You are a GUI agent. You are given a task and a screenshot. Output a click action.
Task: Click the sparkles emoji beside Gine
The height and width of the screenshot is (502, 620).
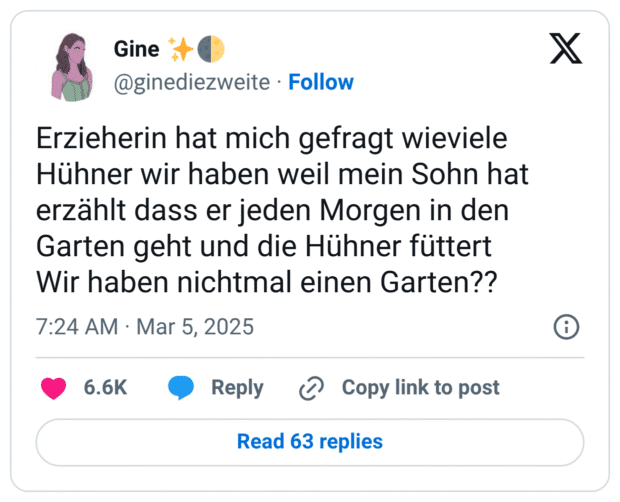[x=181, y=49]
